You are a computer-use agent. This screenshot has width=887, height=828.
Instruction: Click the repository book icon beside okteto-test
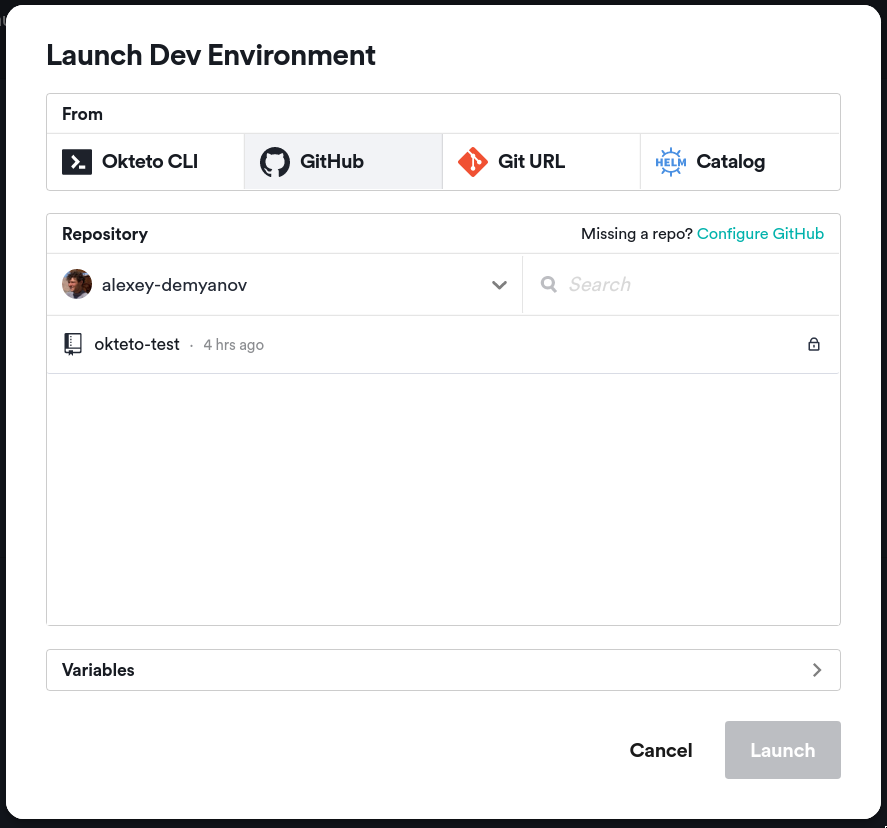coord(73,344)
